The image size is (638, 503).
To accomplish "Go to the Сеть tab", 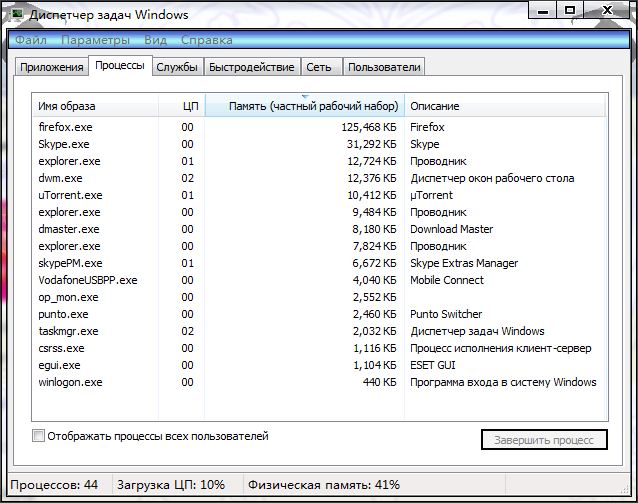I will click(319, 67).
